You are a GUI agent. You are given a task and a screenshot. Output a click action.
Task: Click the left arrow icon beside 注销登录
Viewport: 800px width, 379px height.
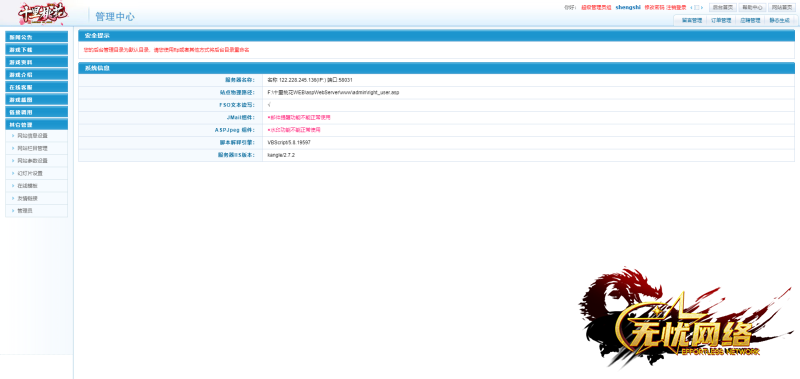coord(691,7)
